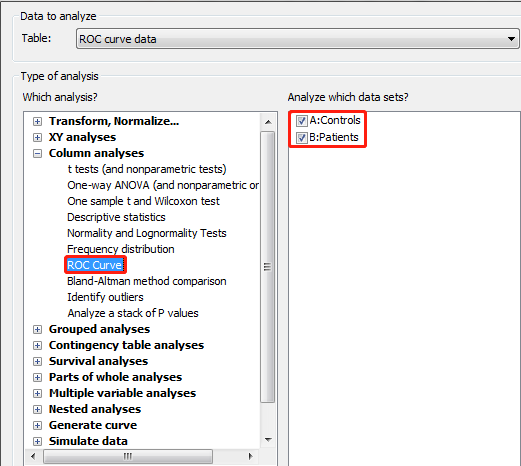Select ROC Curve analysis

95,265
